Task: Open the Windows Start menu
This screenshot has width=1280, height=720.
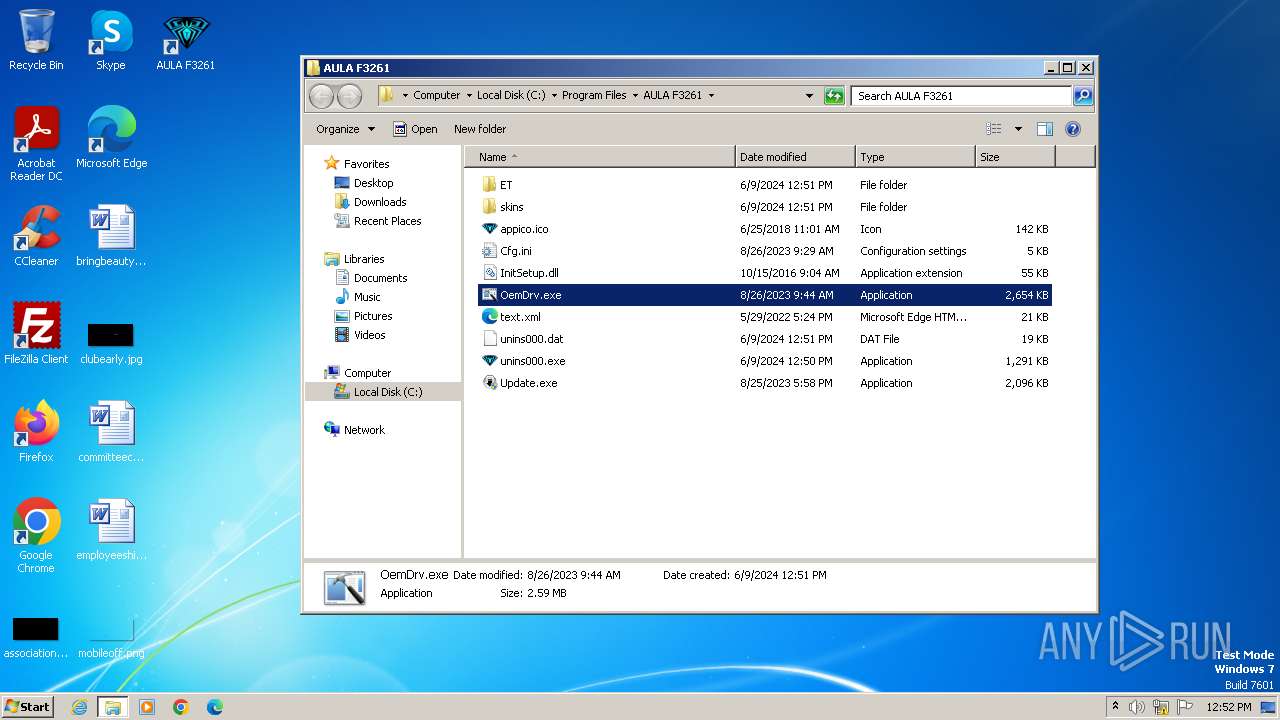Action: coord(28,706)
